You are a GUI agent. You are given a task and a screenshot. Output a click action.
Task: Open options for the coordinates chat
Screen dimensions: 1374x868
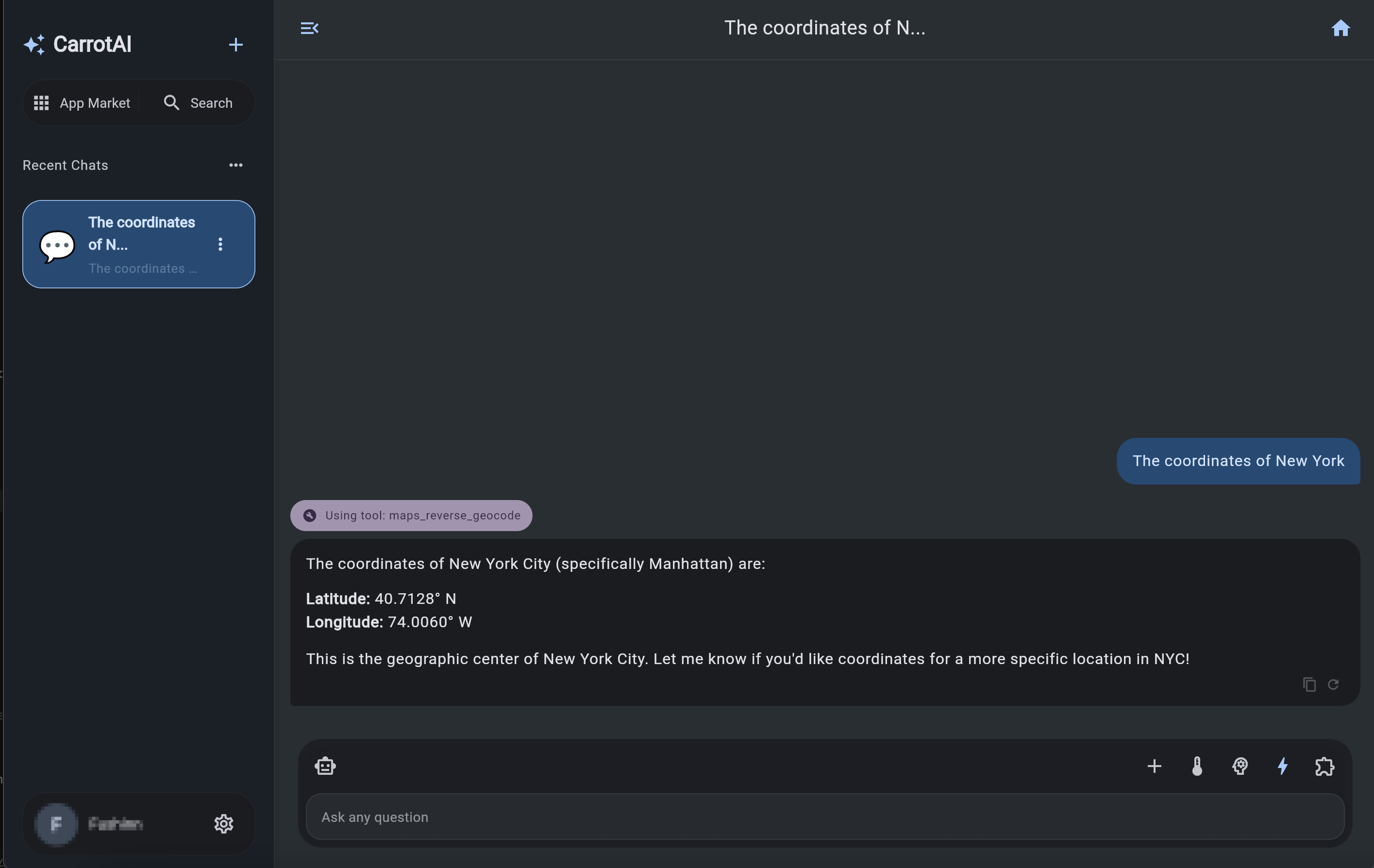[x=220, y=244]
